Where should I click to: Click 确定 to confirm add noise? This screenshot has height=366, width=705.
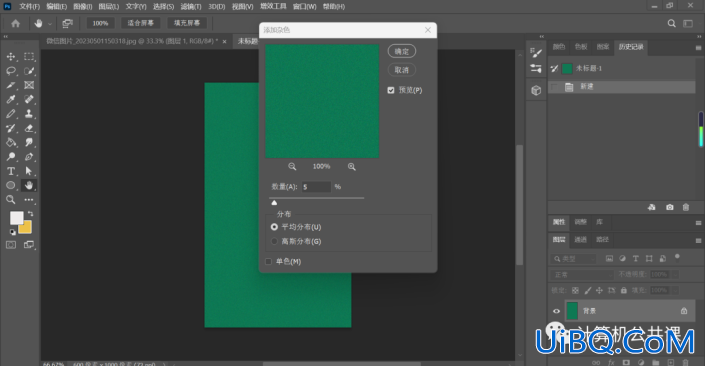[x=402, y=51]
